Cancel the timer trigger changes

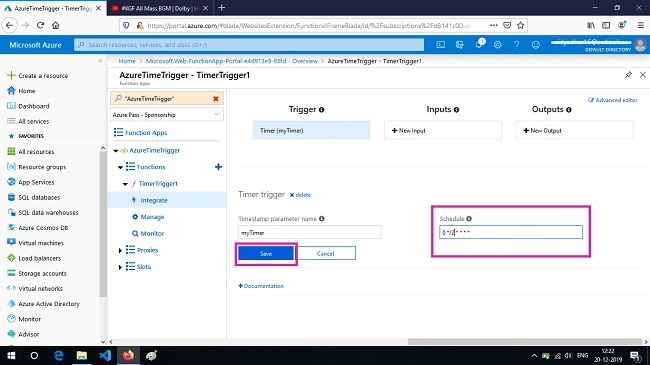(325, 253)
